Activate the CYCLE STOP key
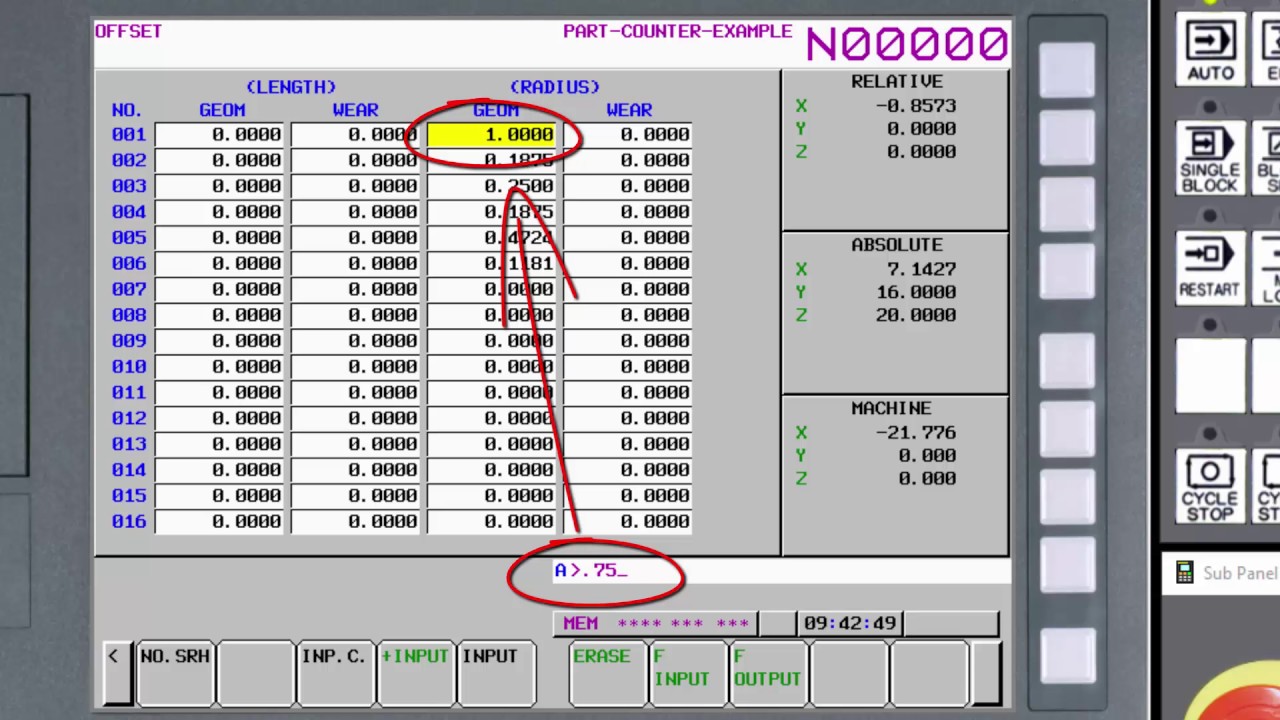Screen dimensions: 1280x720 (1210, 486)
